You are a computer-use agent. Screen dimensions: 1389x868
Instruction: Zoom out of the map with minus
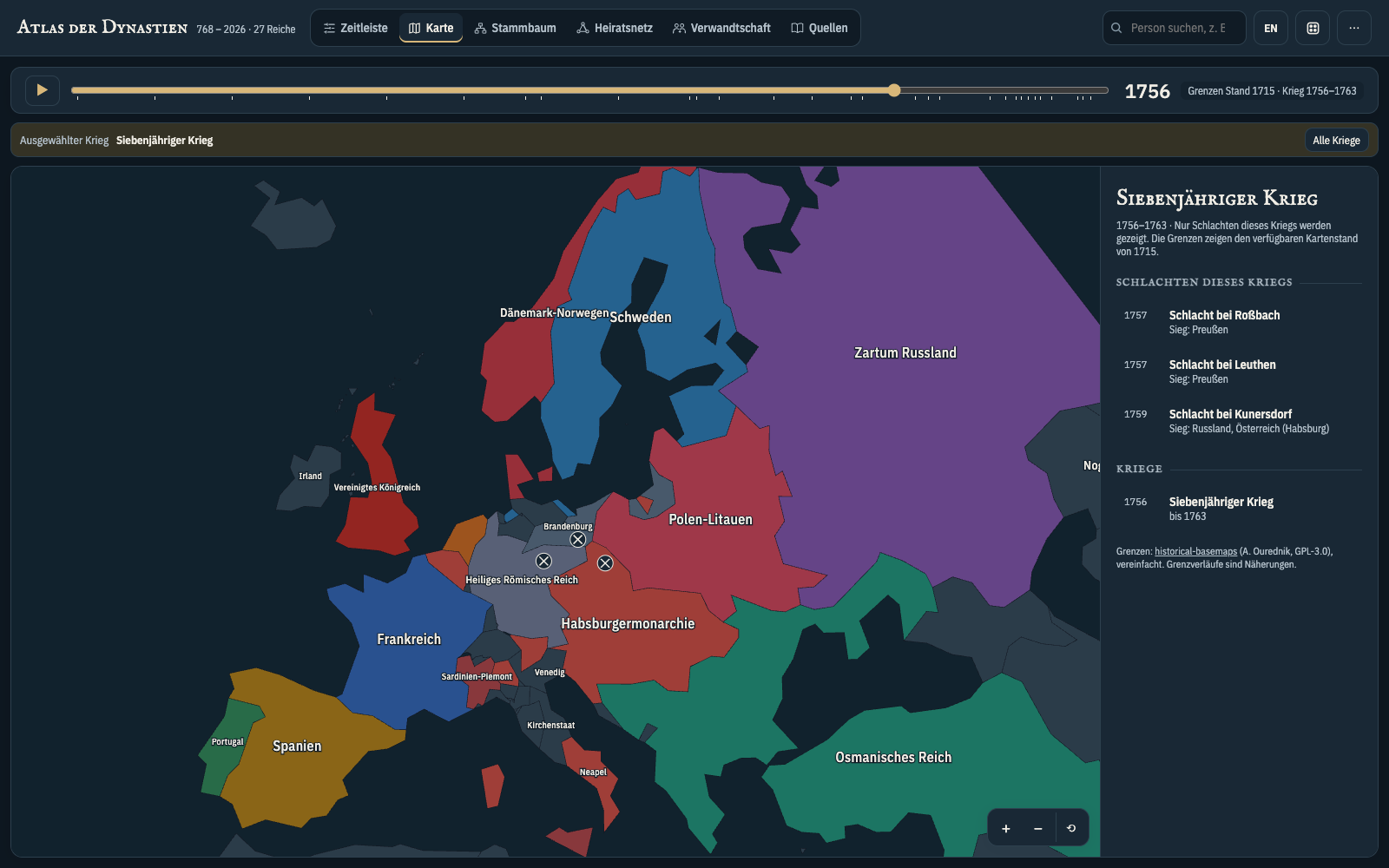coord(1037,828)
